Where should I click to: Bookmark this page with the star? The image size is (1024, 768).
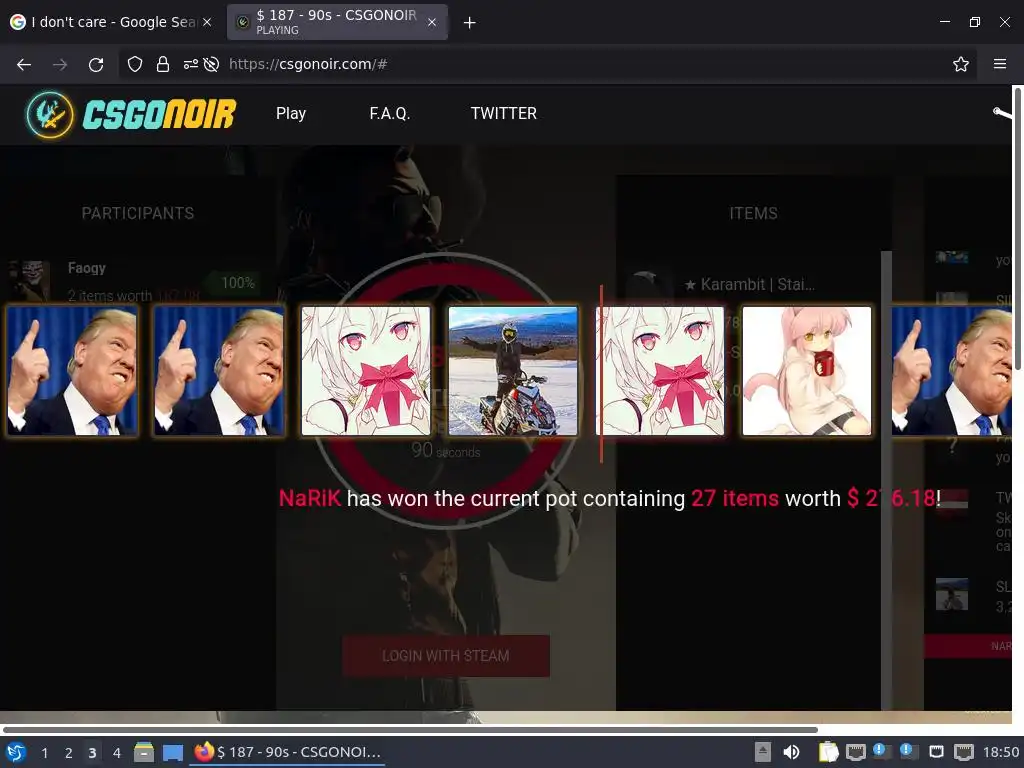click(961, 64)
